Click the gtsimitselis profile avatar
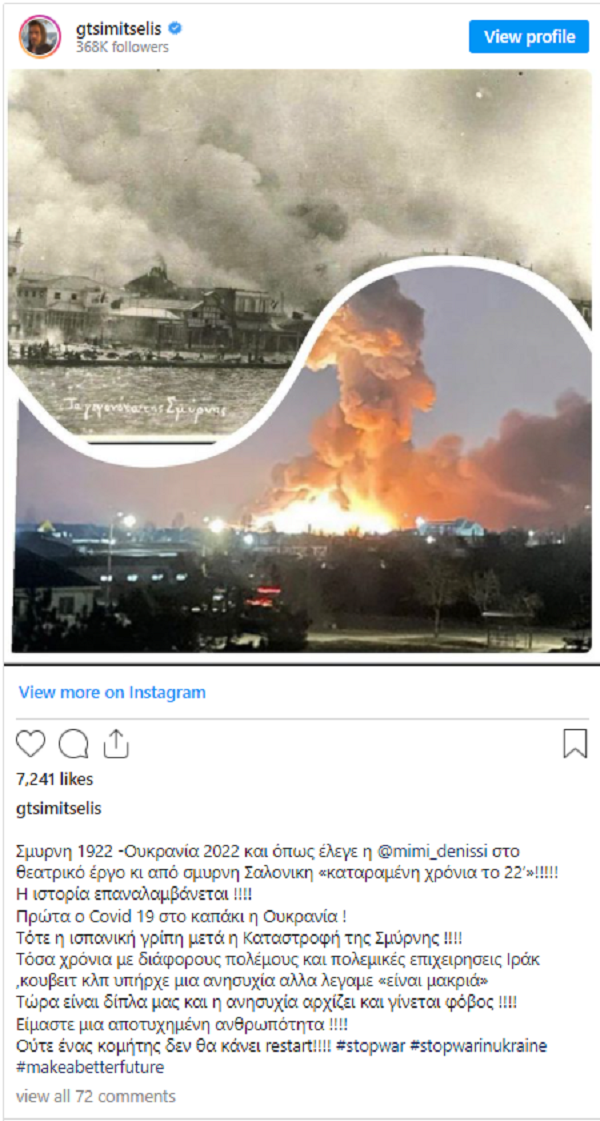 coord(40,36)
